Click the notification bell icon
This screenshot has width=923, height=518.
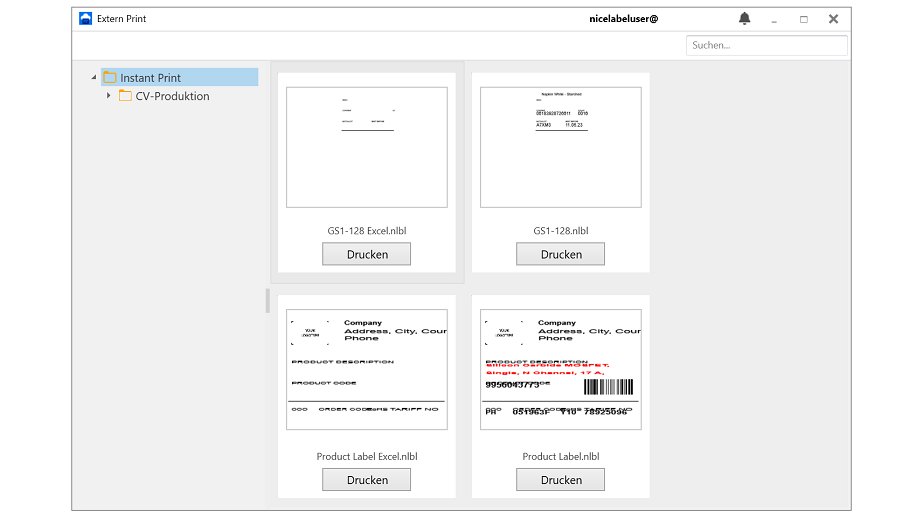(x=744, y=19)
